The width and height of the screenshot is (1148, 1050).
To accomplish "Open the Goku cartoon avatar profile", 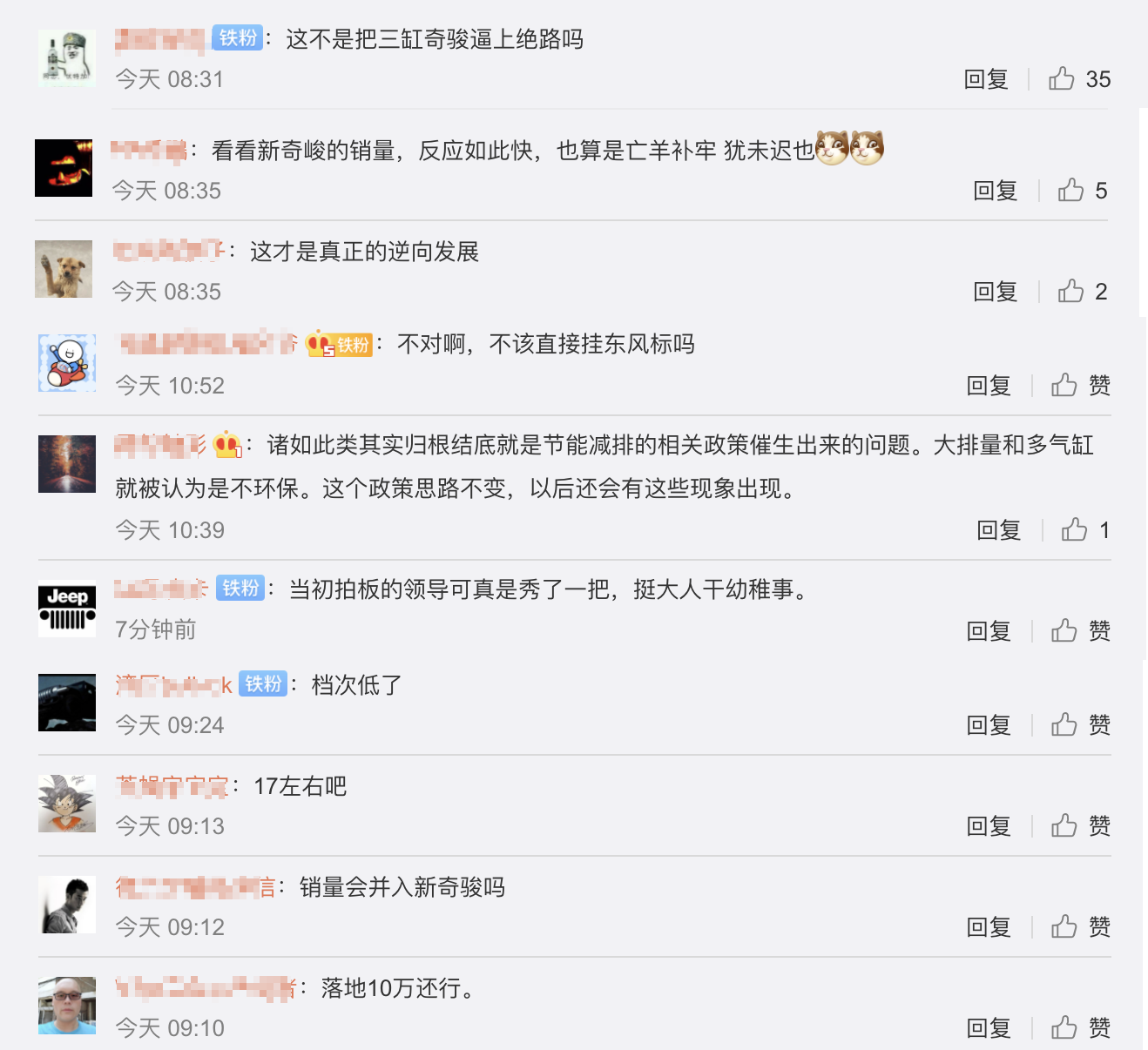I will [67, 804].
